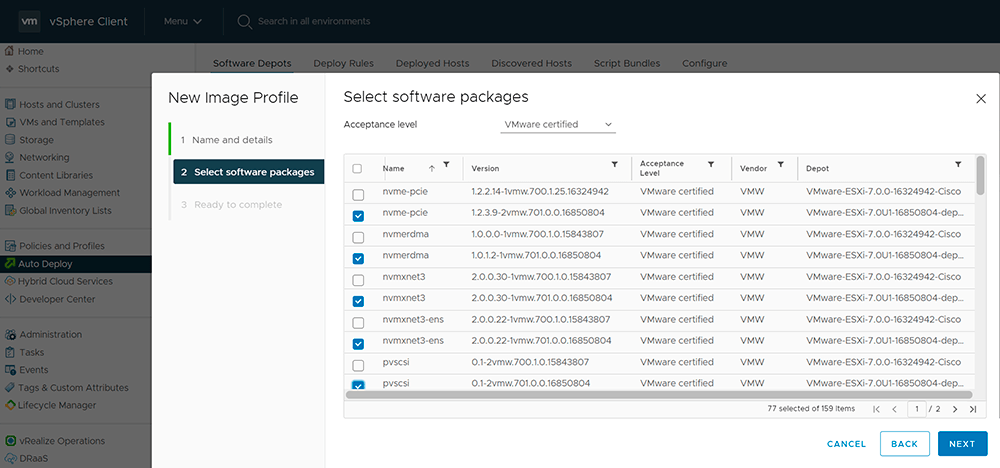Click the page number input field
This screenshot has width=1000, height=468.
916,409
